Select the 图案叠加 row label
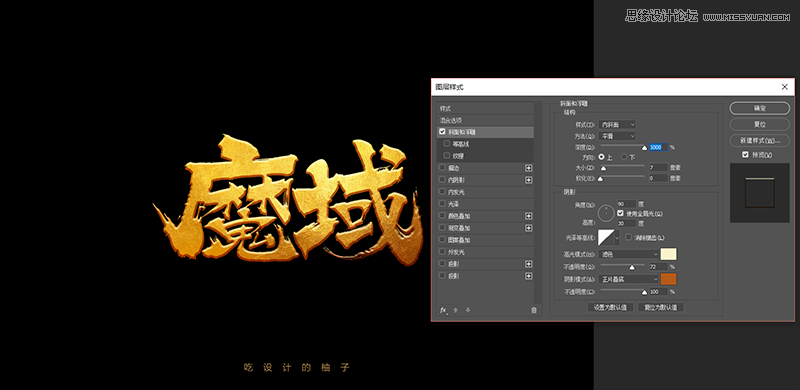Viewport: 800px width, 390px height. [x=459, y=240]
